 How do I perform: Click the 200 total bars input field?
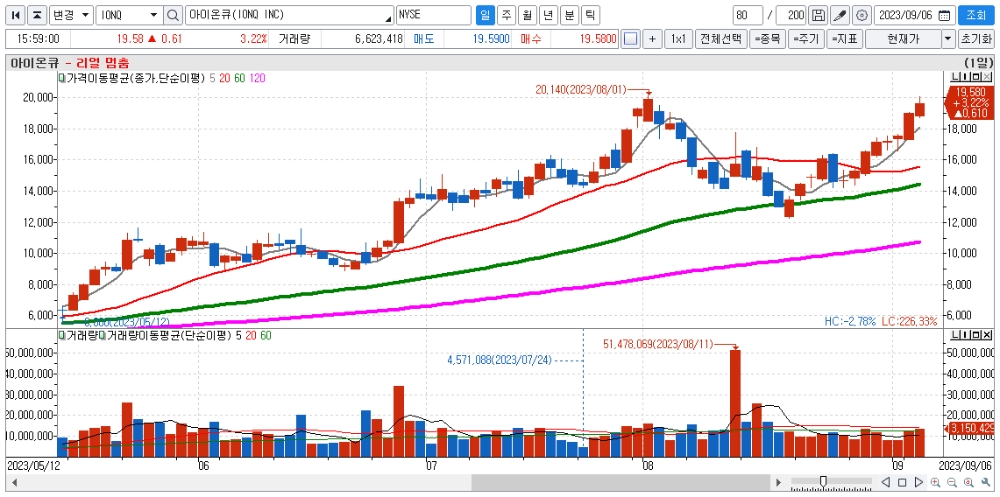(x=791, y=15)
